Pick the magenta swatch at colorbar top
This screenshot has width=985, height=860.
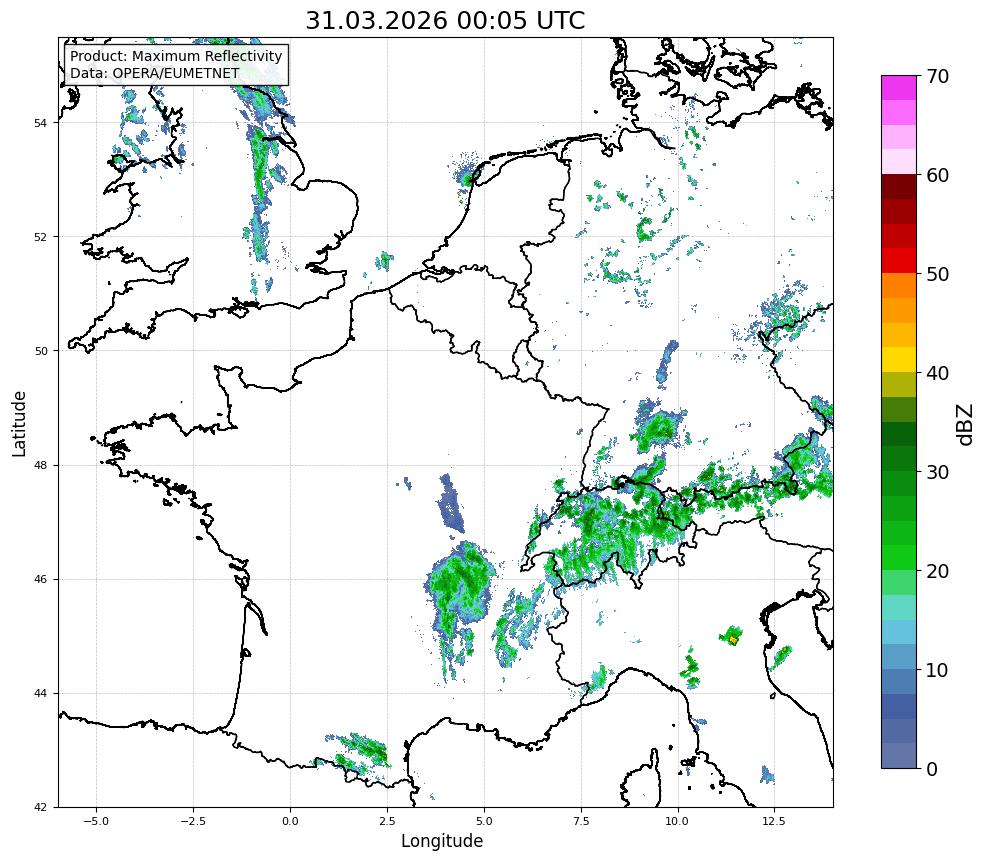click(x=899, y=88)
